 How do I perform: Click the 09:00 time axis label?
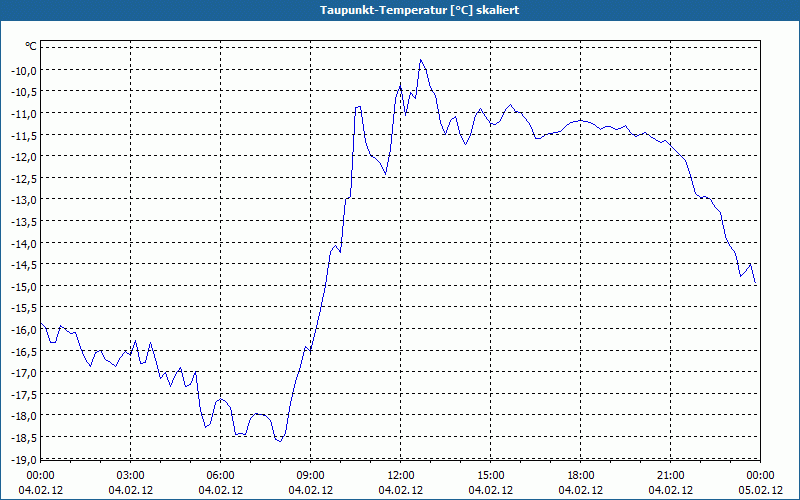[x=311, y=476]
